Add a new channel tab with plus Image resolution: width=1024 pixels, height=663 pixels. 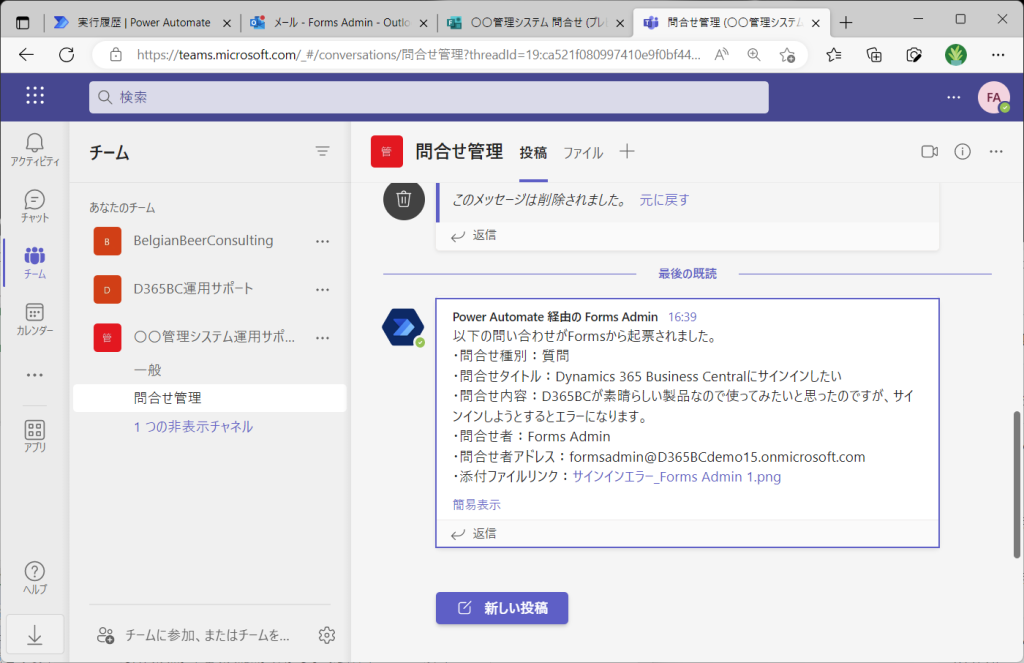click(x=627, y=152)
